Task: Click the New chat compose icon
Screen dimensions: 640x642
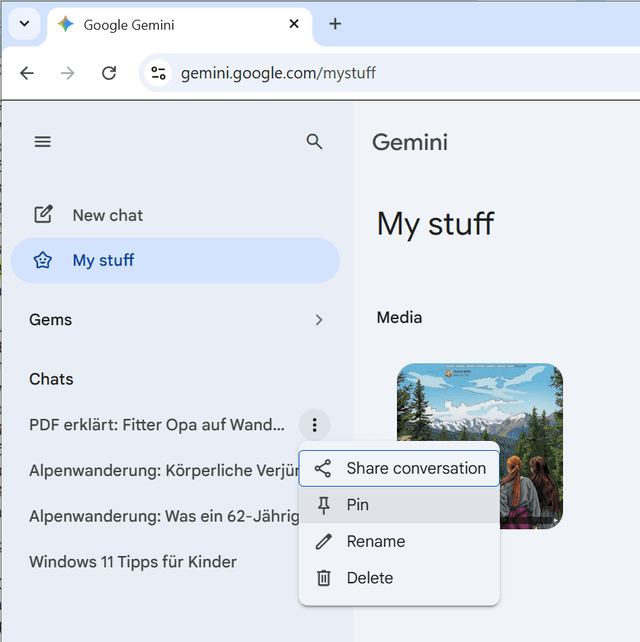Action: (x=43, y=214)
